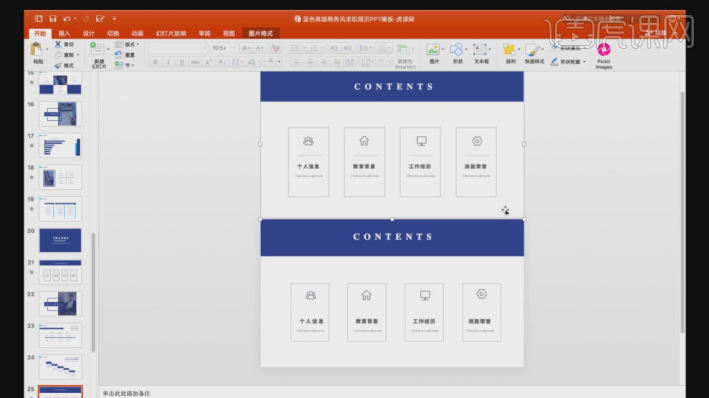Click the font name box
This screenshot has width=709, height=398.
point(177,48)
